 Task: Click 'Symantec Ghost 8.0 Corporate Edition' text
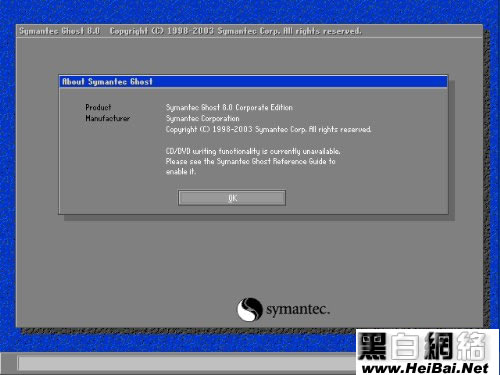pyautogui.click(x=229, y=107)
